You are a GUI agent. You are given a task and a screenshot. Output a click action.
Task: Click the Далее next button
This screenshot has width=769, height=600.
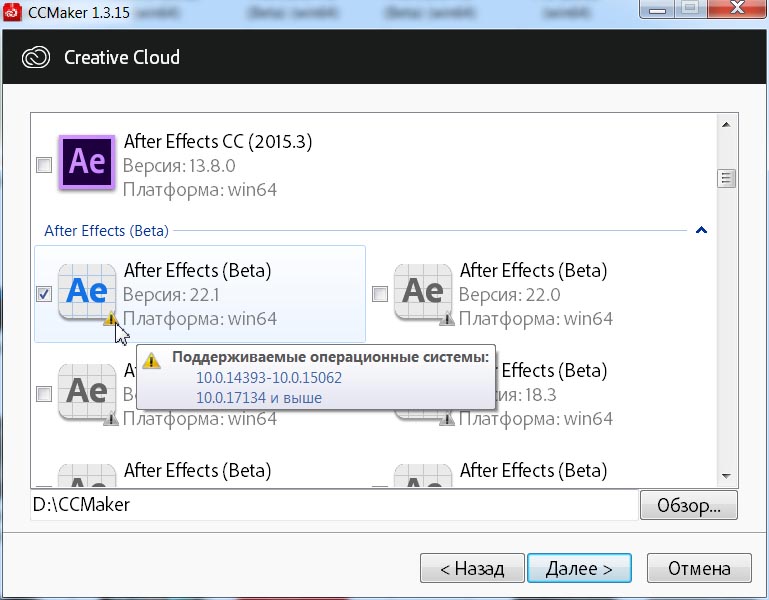(579, 568)
